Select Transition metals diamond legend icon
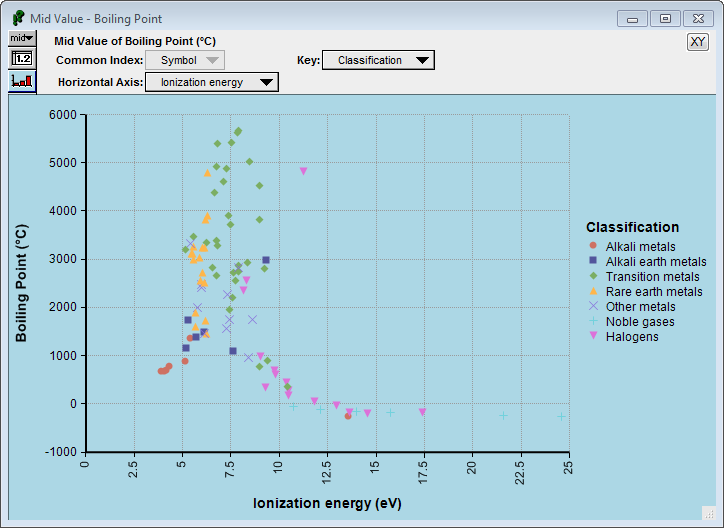 point(593,276)
